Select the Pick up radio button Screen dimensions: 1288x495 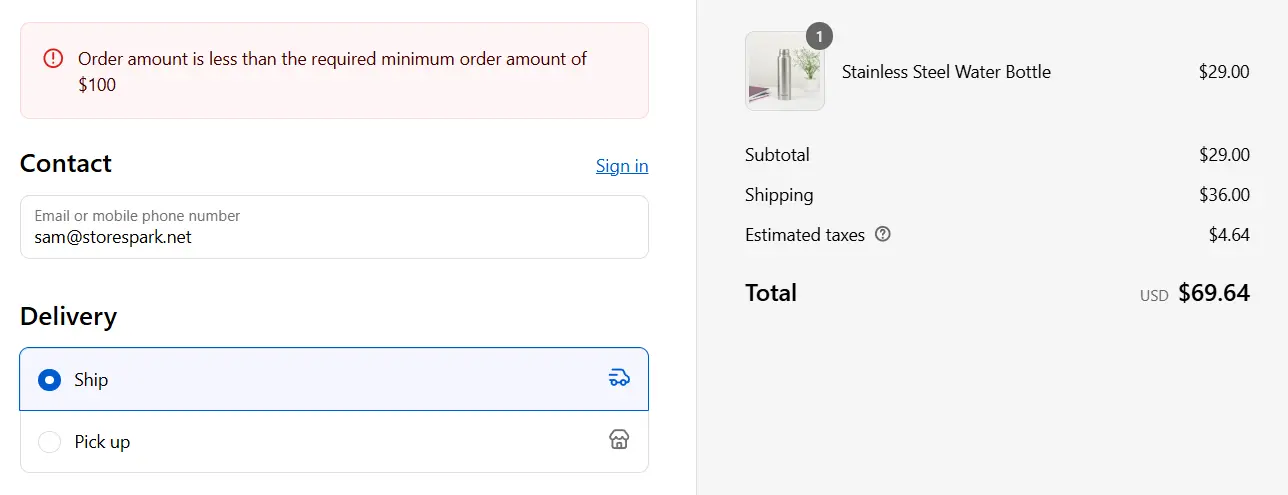49,442
